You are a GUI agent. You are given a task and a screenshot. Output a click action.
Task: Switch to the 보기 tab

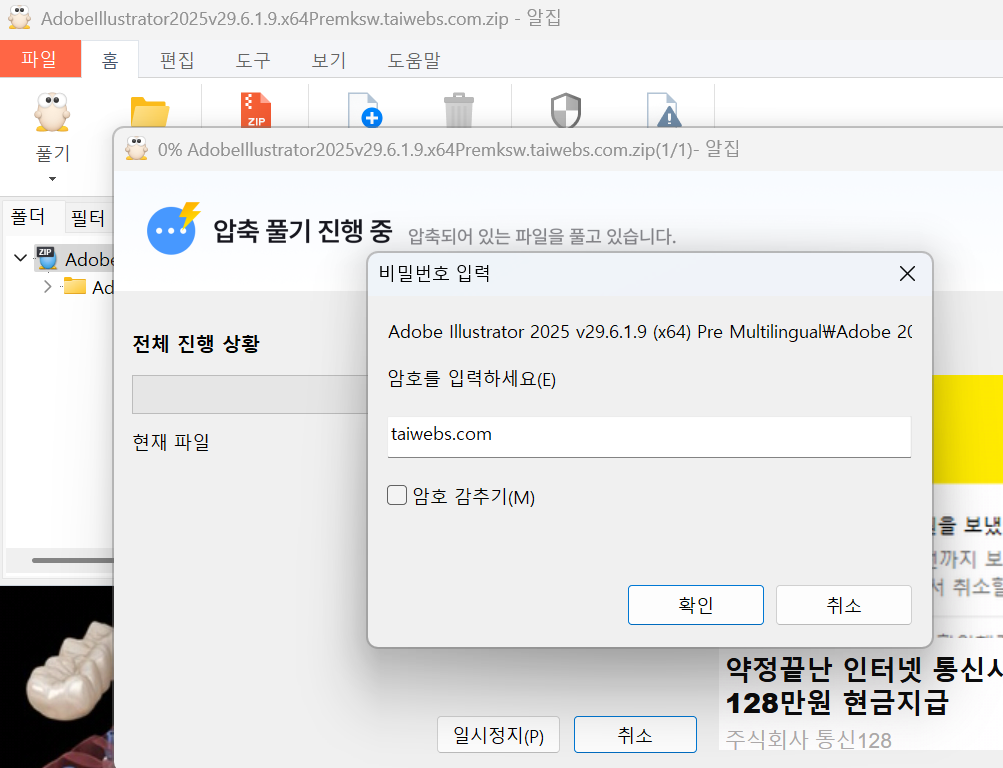click(x=329, y=60)
